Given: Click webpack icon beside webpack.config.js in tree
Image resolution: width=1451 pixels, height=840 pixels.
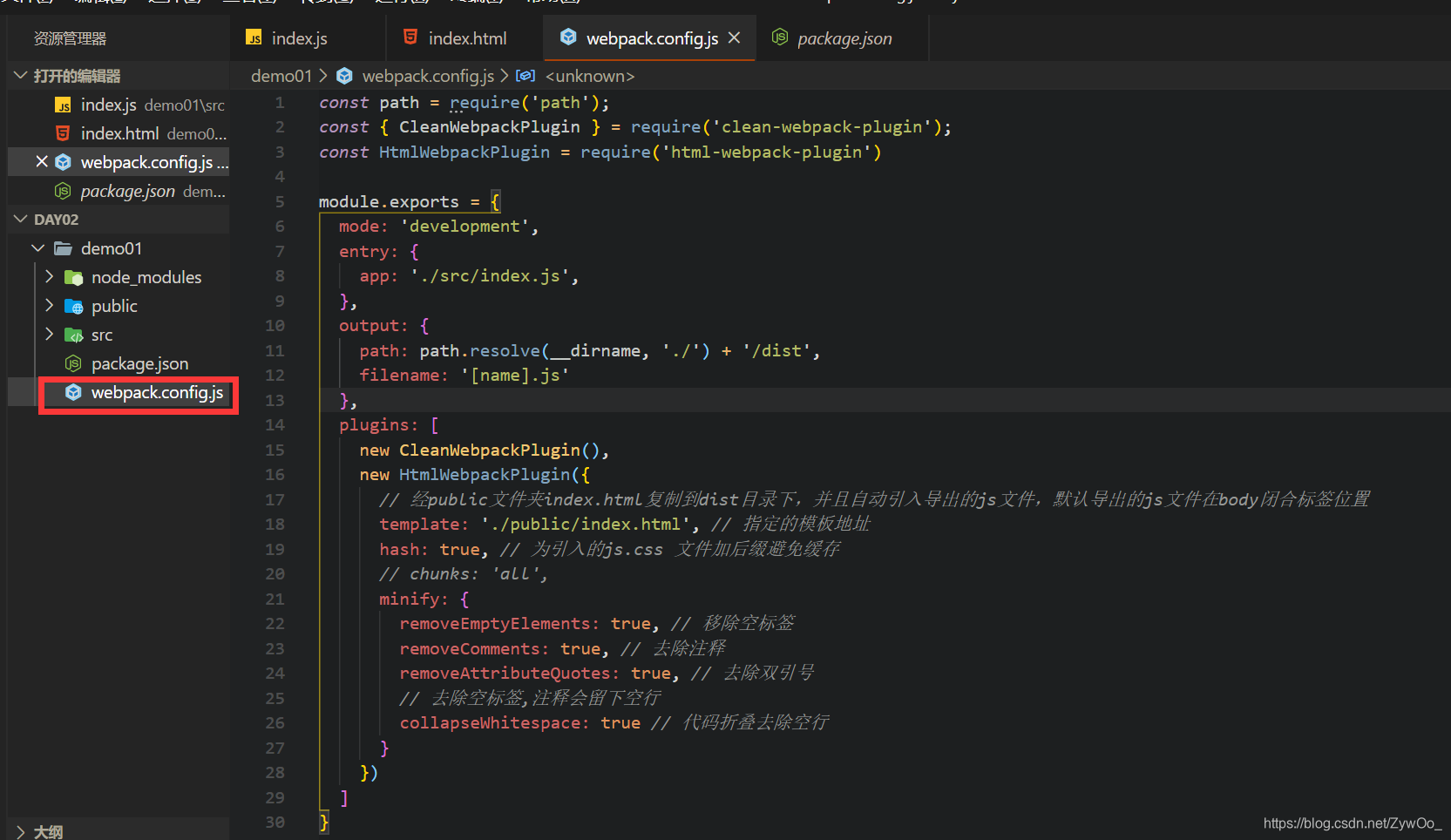Looking at the screenshot, I should tap(73, 392).
